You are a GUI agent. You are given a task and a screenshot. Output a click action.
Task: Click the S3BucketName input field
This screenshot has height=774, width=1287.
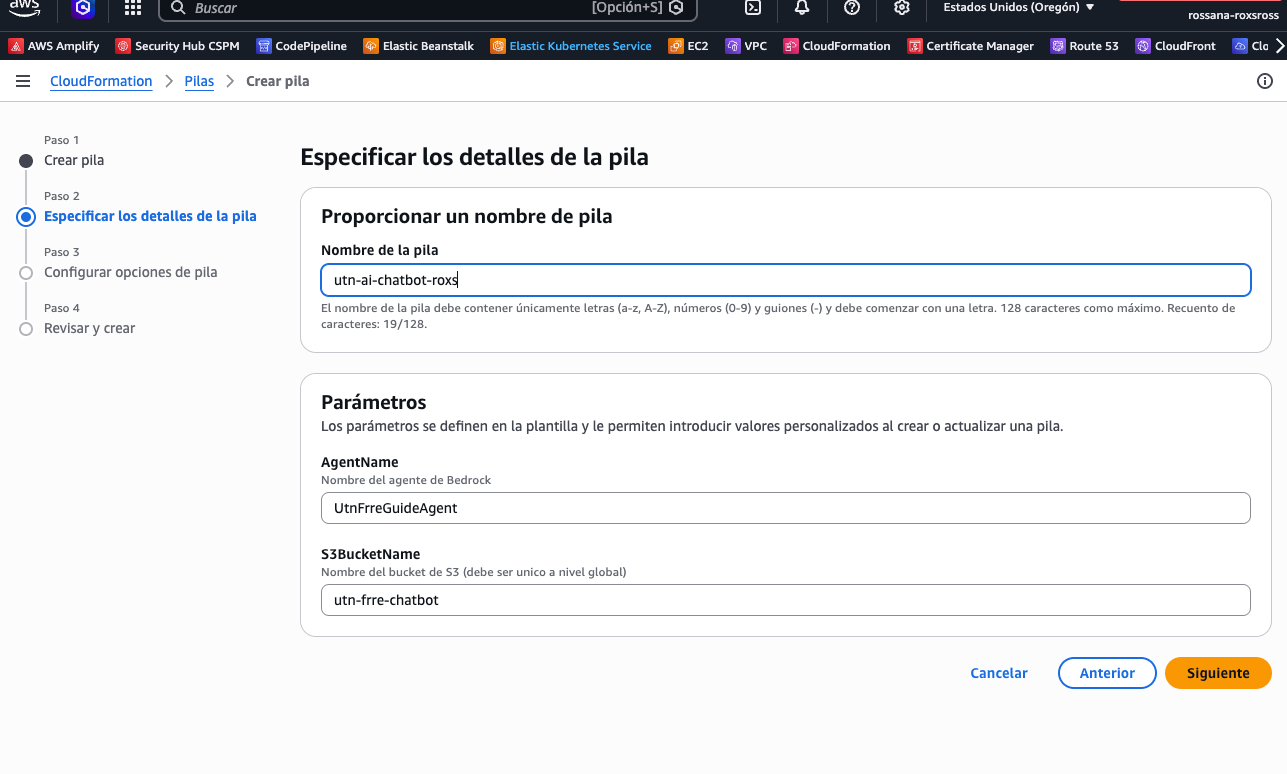[786, 600]
